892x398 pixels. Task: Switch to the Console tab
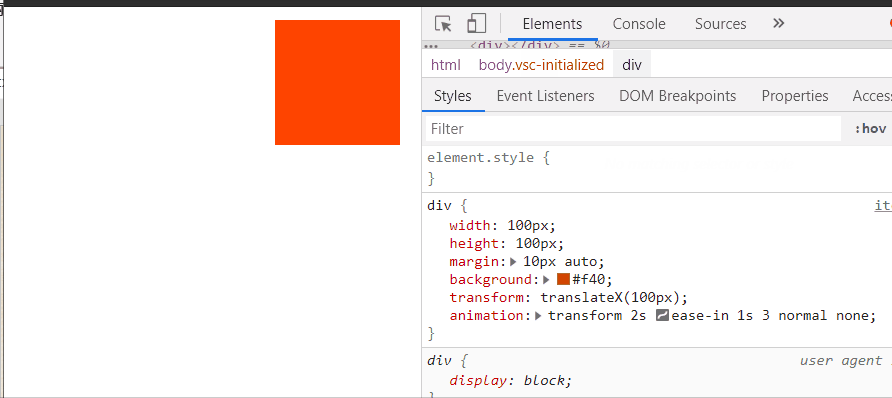pos(639,24)
